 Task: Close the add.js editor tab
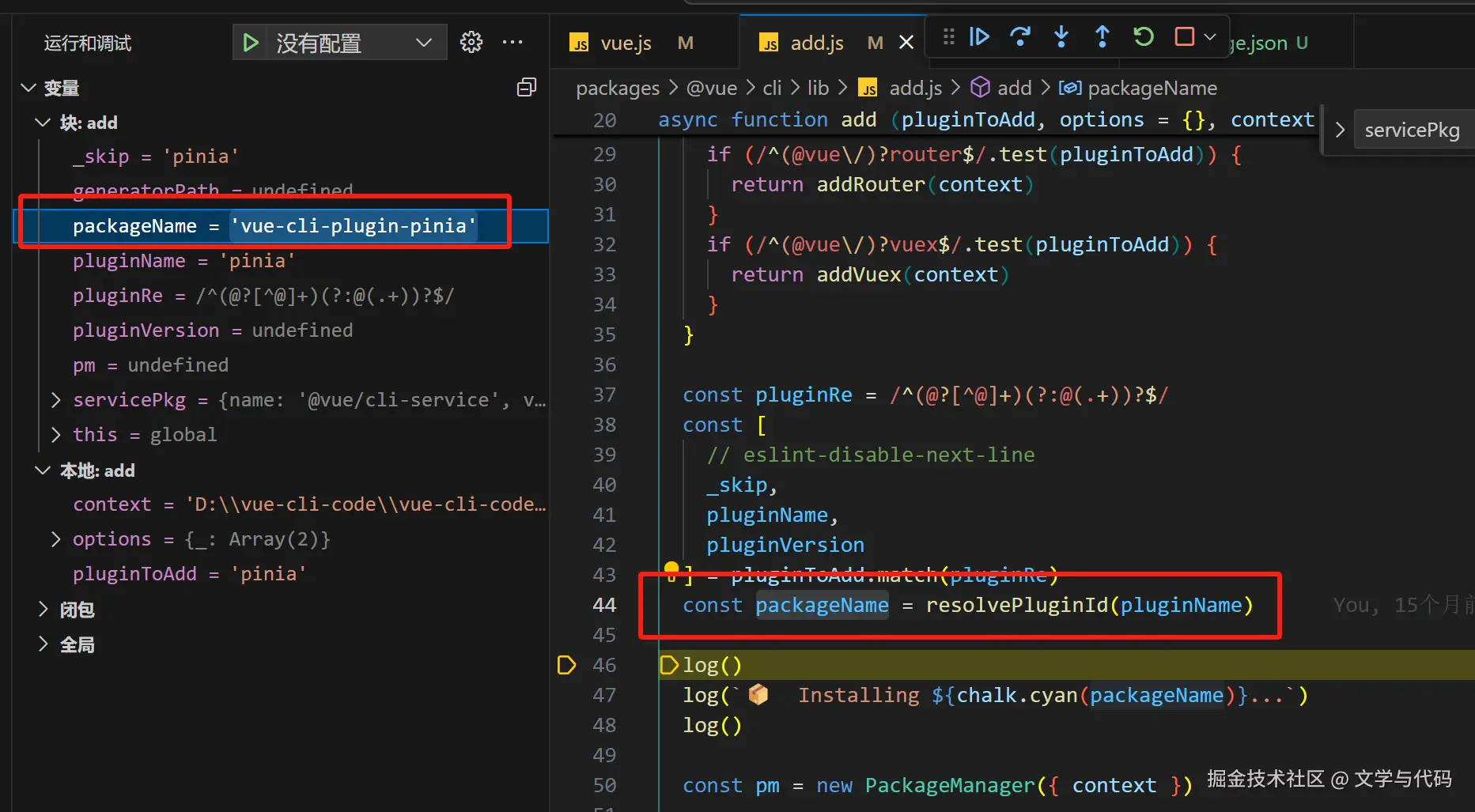click(906, 43)
